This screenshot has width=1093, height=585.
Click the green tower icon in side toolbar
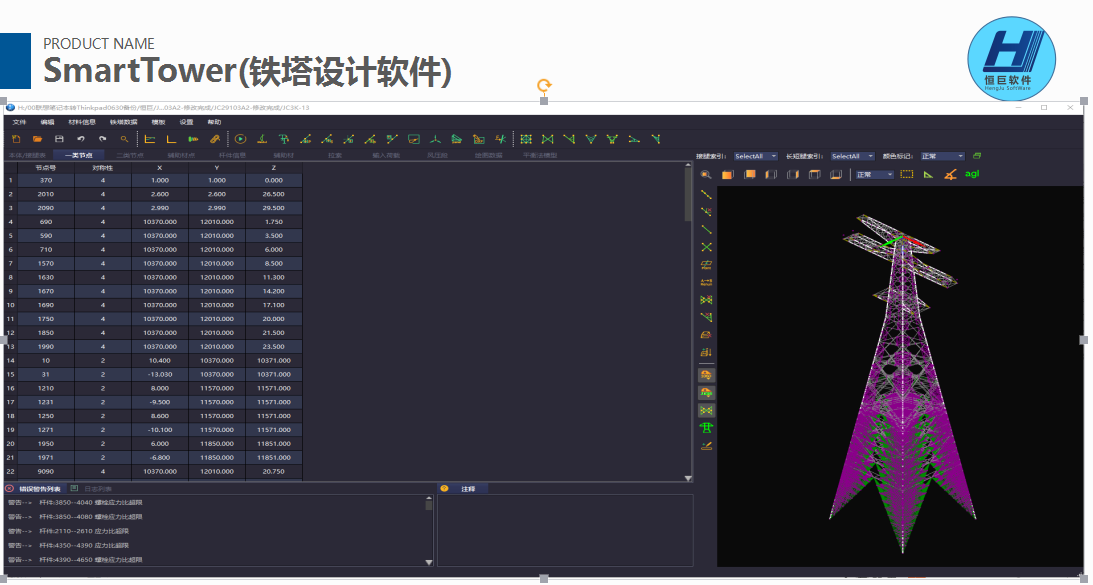coord(706,427)
